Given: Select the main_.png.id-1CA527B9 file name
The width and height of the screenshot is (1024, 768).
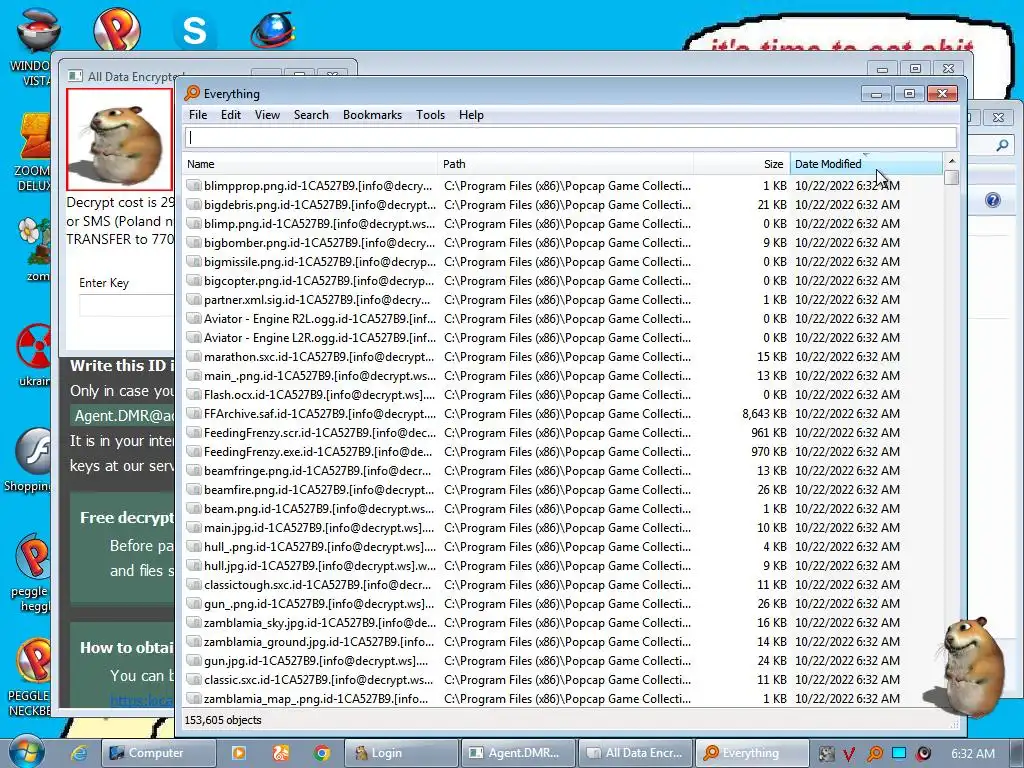Looking at the screenshot, I should [x=319, y=376].
